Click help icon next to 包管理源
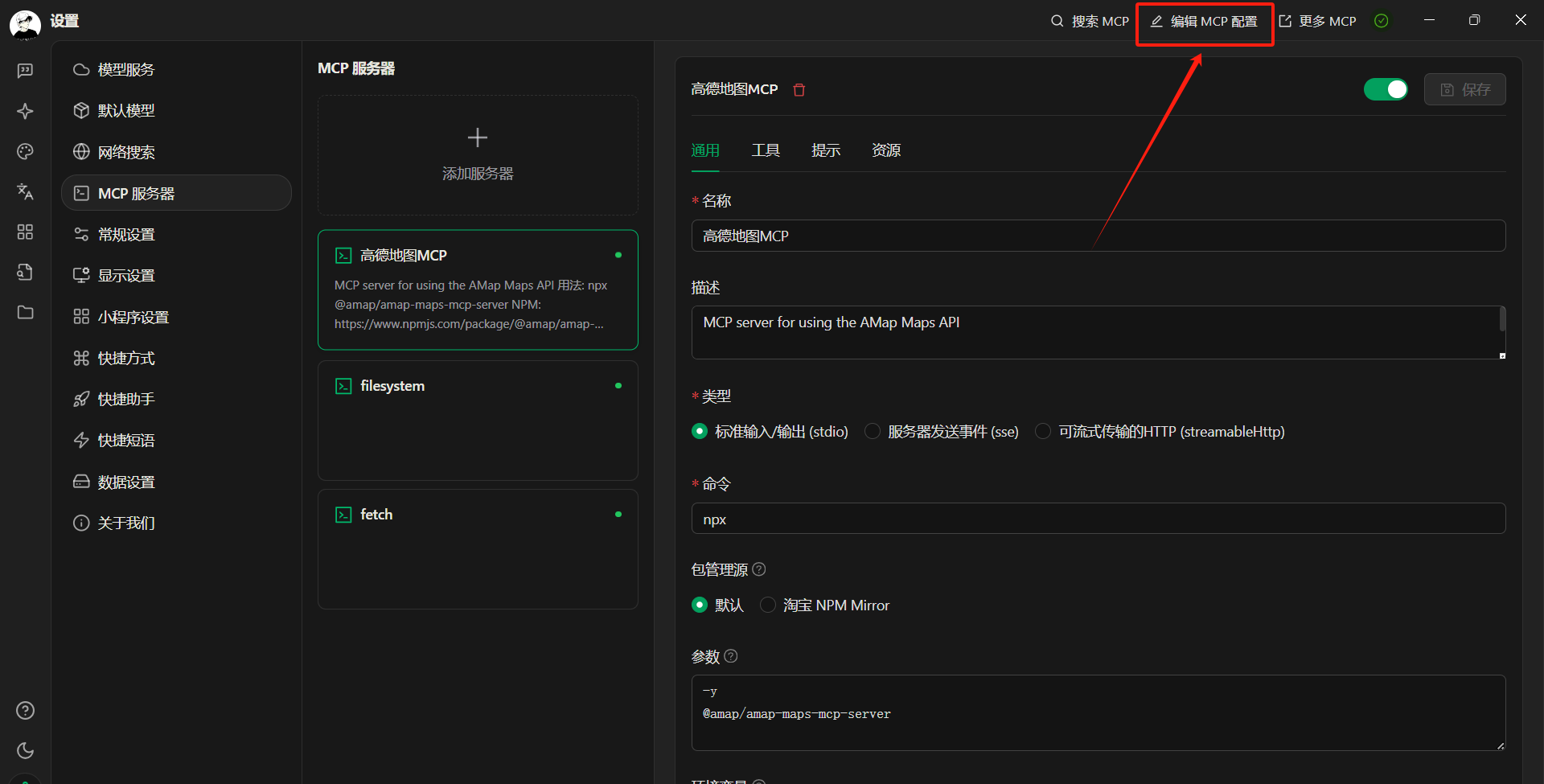Screen dimensions: 1544x784 (758, 569)
